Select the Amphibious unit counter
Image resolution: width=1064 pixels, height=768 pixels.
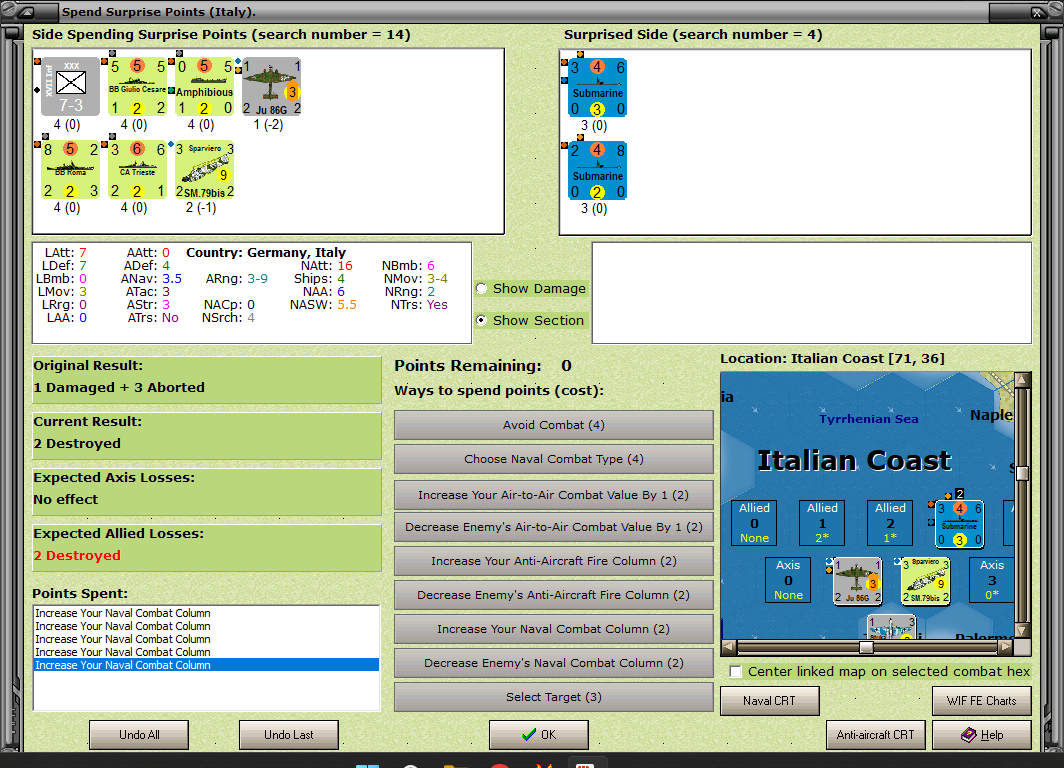pyautogui.click(x=204, y=87)
